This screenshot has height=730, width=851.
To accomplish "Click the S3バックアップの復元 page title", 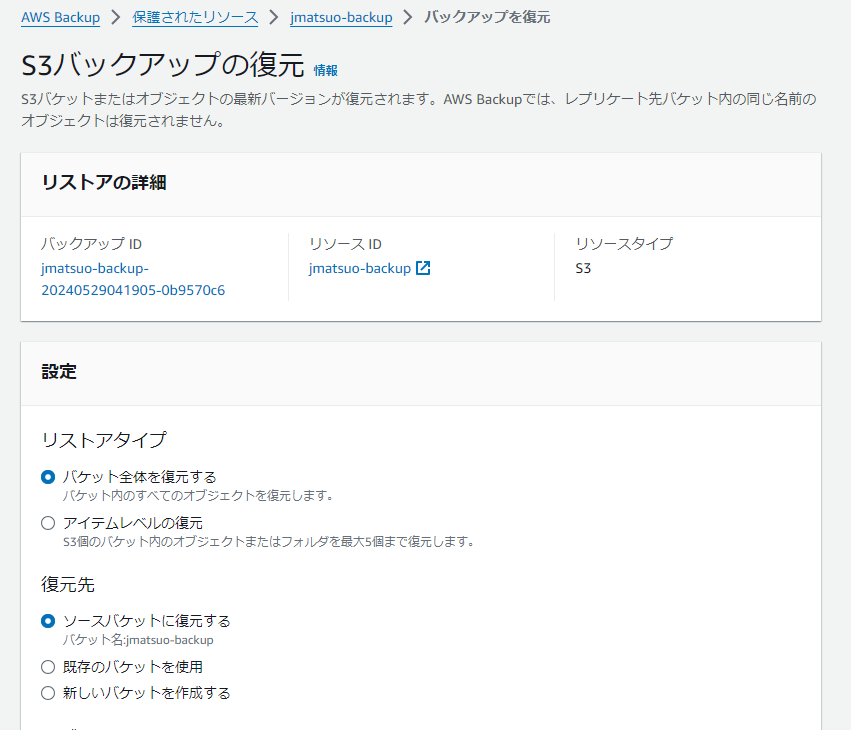I will (162, 65).
